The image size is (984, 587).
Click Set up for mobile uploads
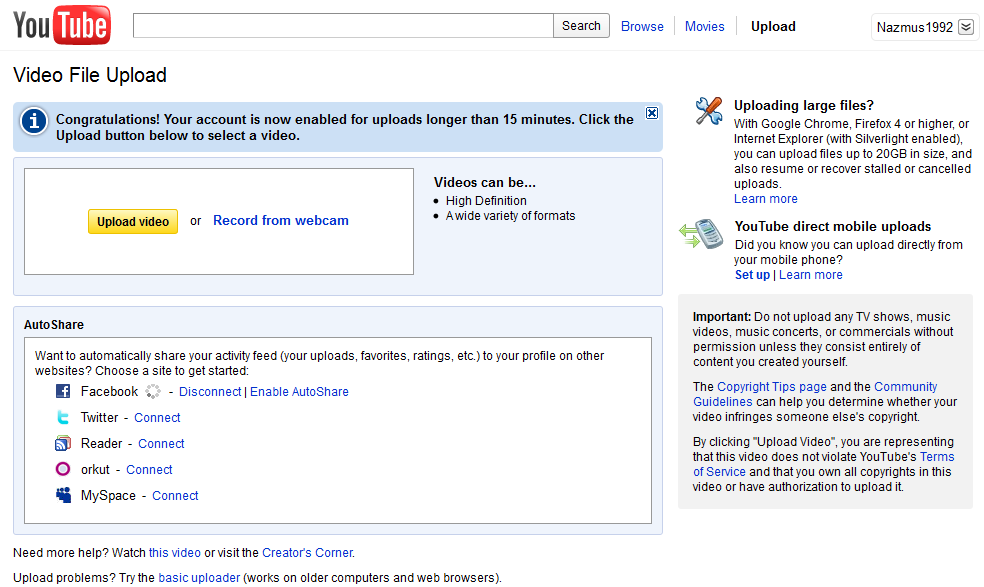click(752, 275)
